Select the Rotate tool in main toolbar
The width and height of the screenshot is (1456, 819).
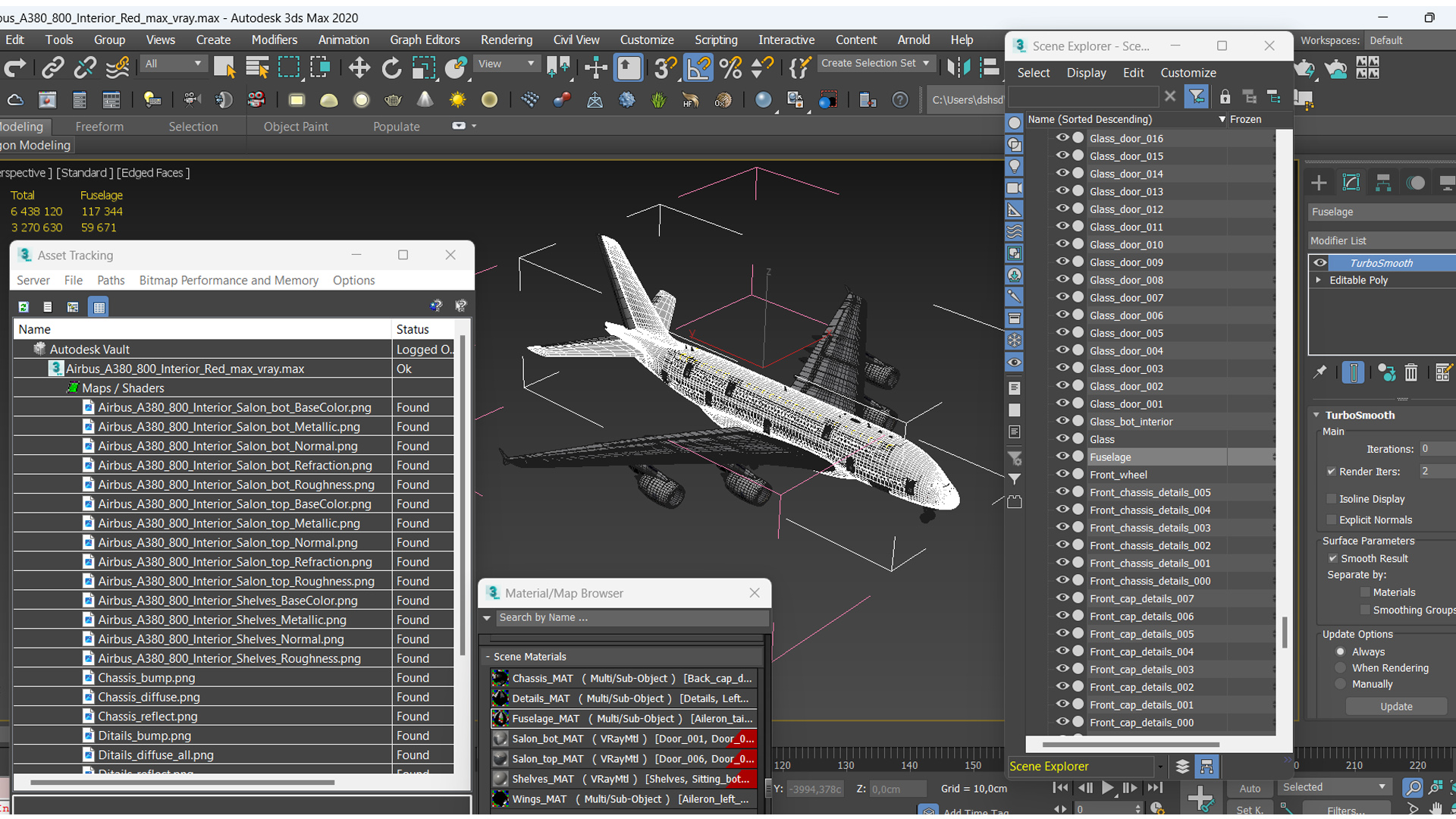(391, 68)
